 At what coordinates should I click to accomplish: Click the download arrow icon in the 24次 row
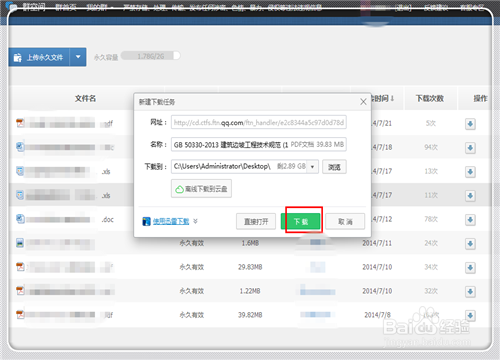470,244
